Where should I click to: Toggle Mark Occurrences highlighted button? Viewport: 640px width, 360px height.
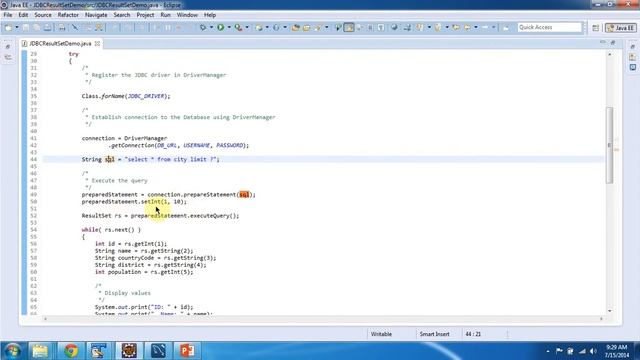349,27
